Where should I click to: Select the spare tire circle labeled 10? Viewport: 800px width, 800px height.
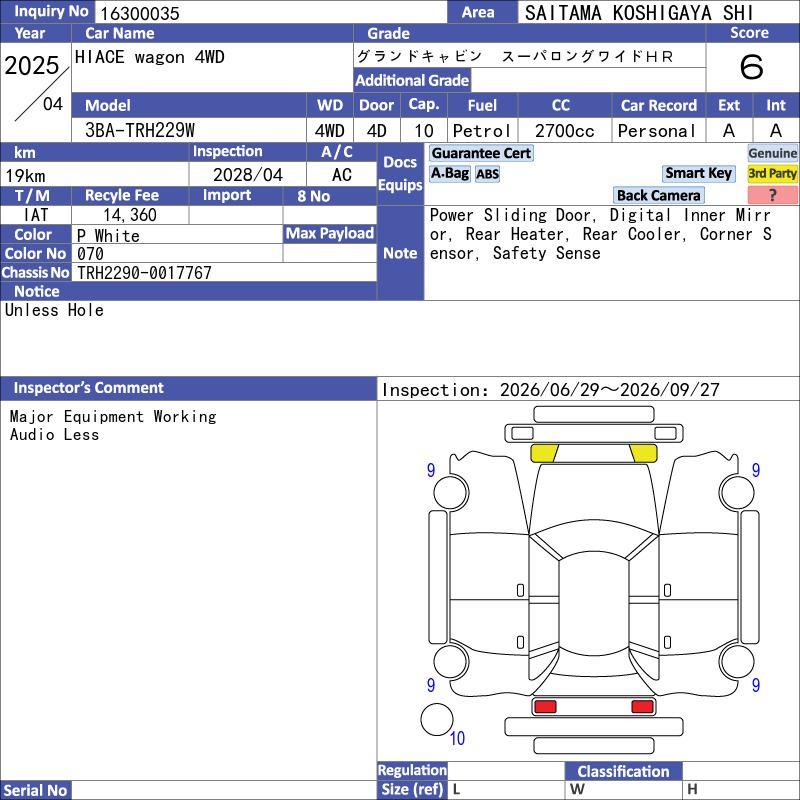(437, 719)
